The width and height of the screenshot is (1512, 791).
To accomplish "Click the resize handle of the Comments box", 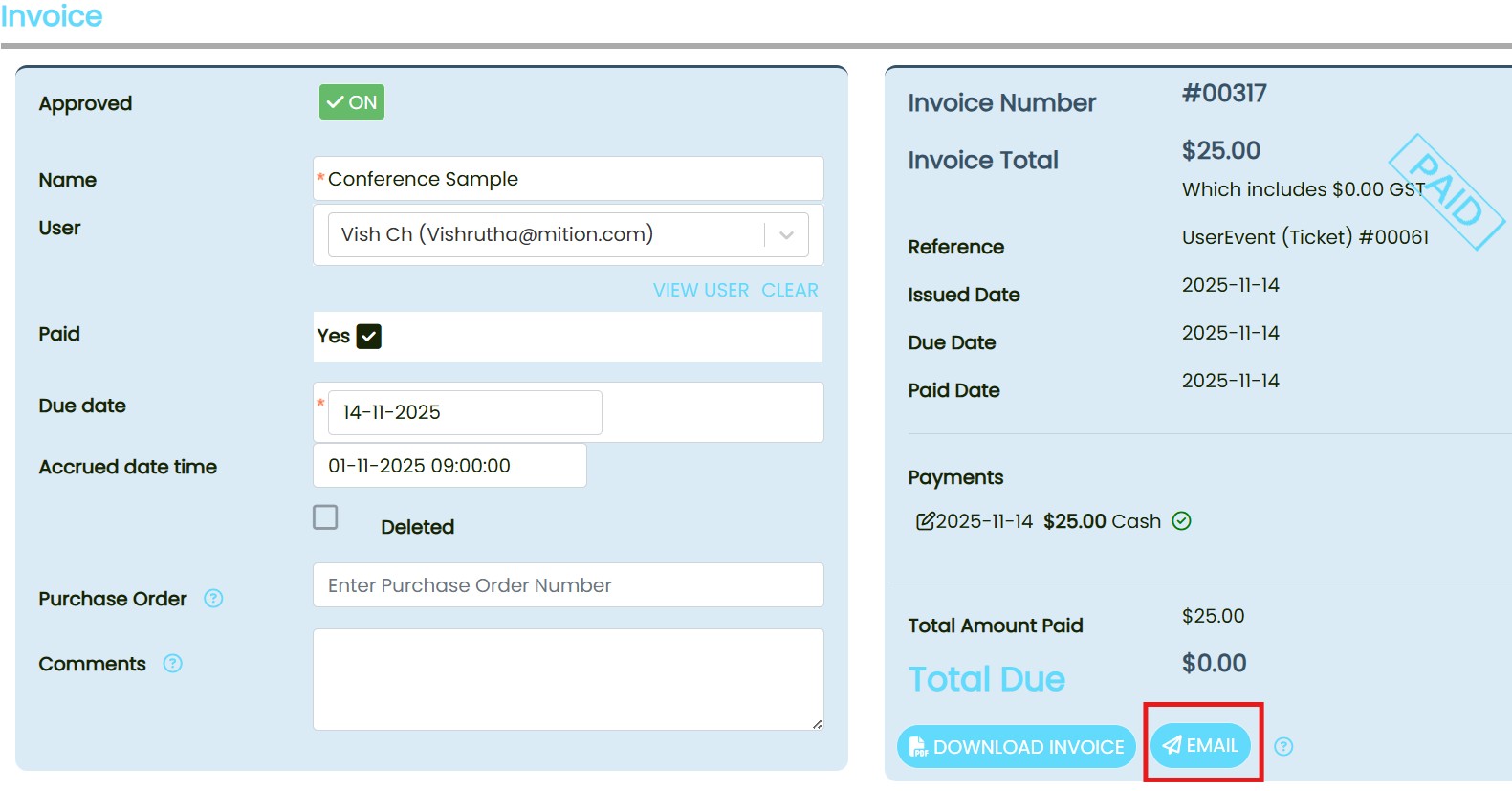I will (x=817, y=724).
